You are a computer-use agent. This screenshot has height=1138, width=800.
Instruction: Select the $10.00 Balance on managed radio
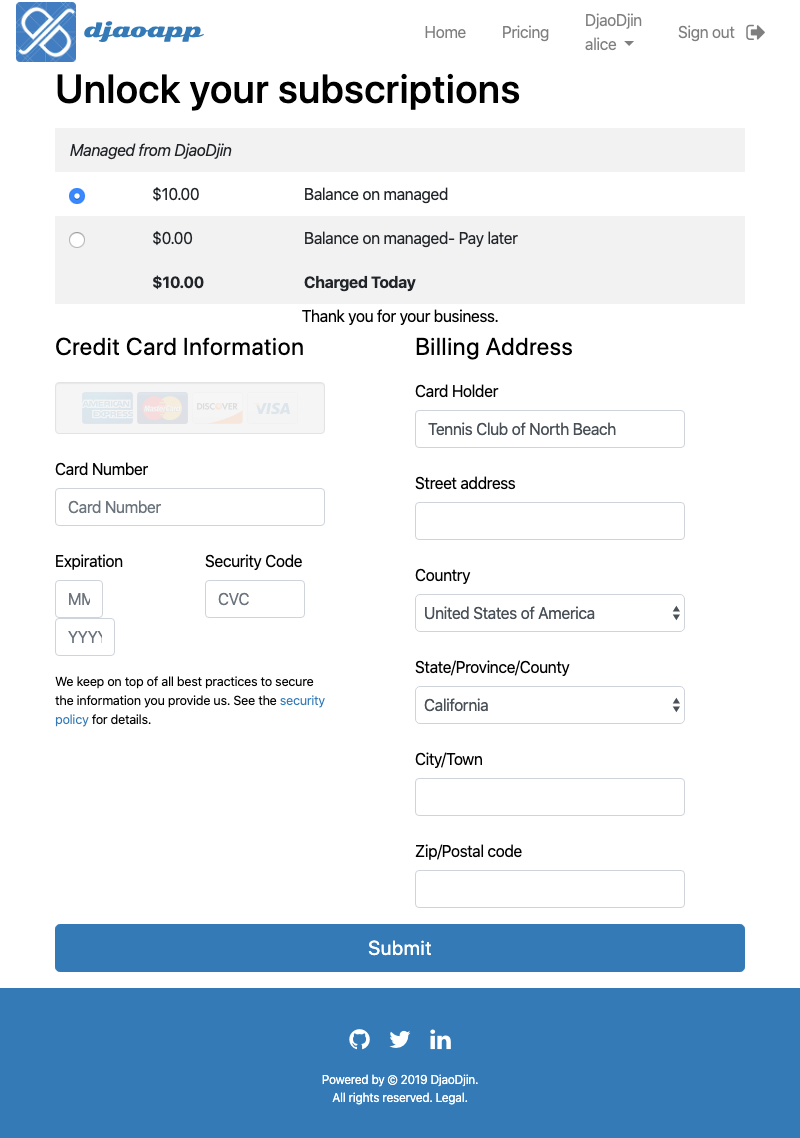click(x=77, y=196)
